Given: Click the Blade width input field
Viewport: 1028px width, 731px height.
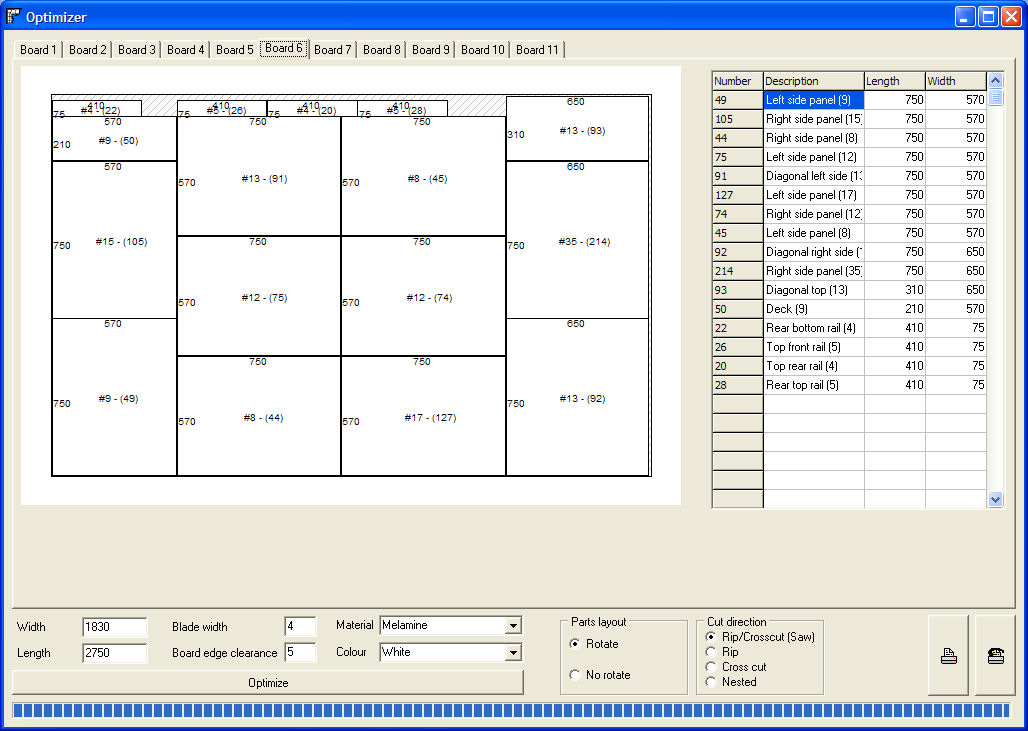Looking at the screenshot, I should (x=300, y=626).
